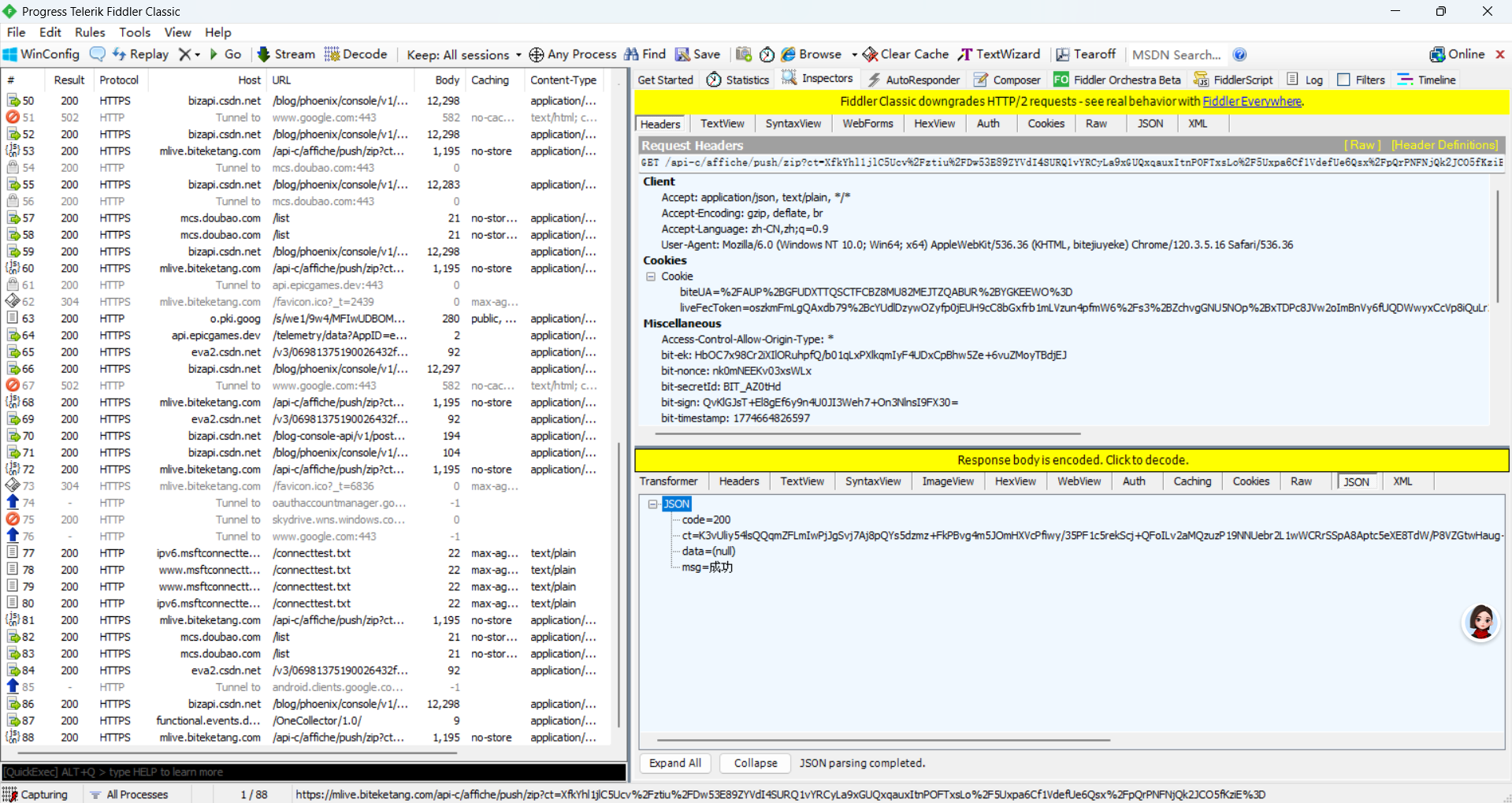The image size is (1512, 803).
Task: Open the Remove X dropdown arrow
Action: 198,55
